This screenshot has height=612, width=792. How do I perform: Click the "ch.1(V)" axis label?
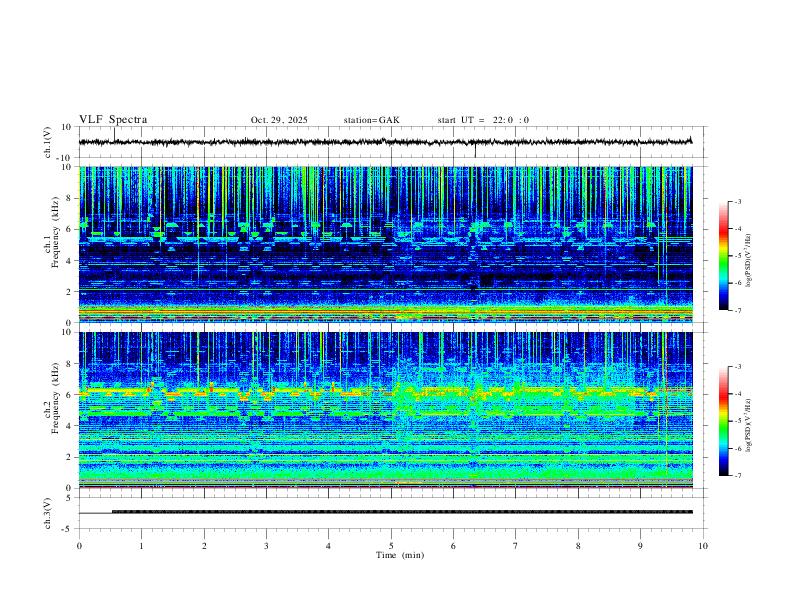pyautogui.click(x=48, y=142)
